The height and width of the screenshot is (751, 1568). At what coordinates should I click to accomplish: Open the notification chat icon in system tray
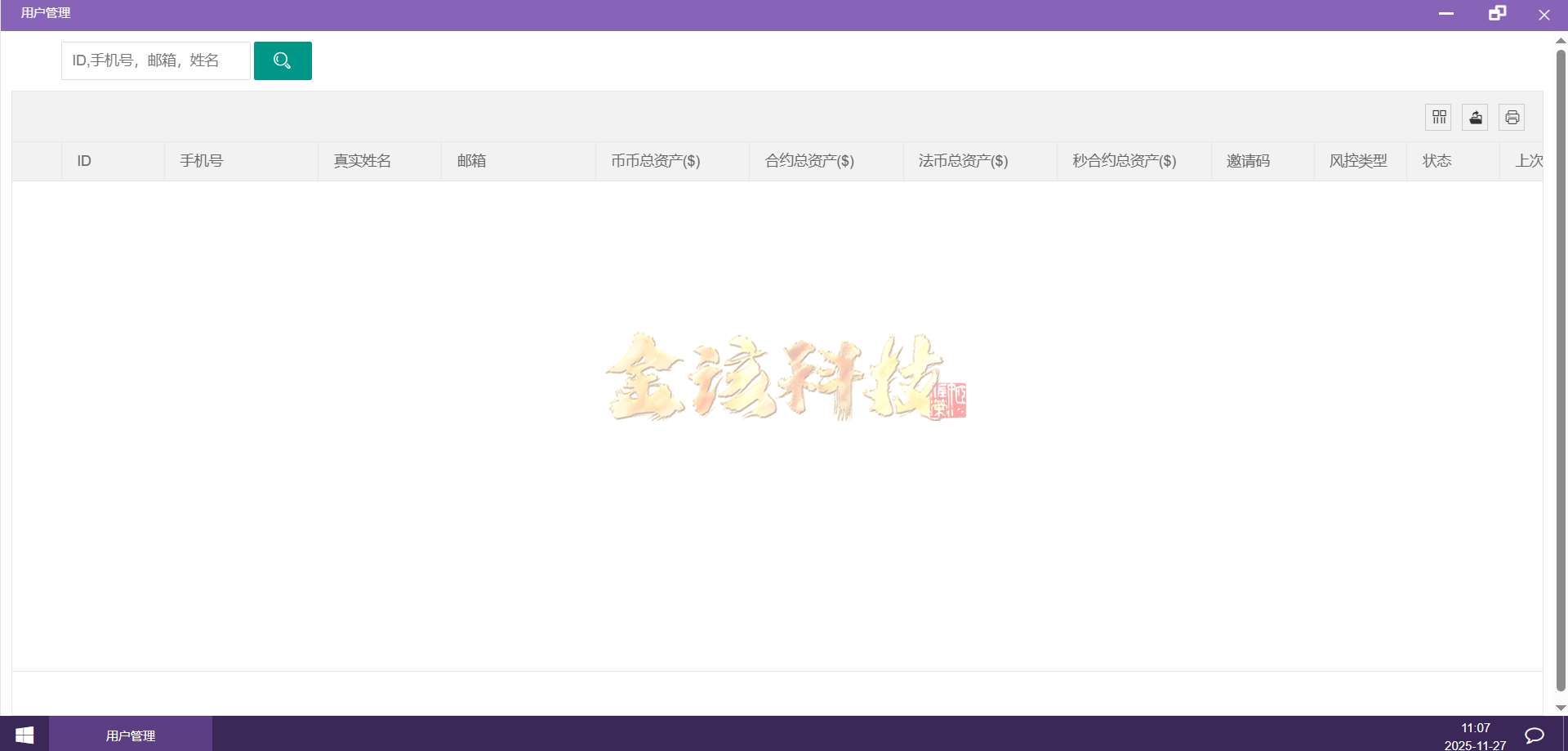click(x=1533, y=734)
